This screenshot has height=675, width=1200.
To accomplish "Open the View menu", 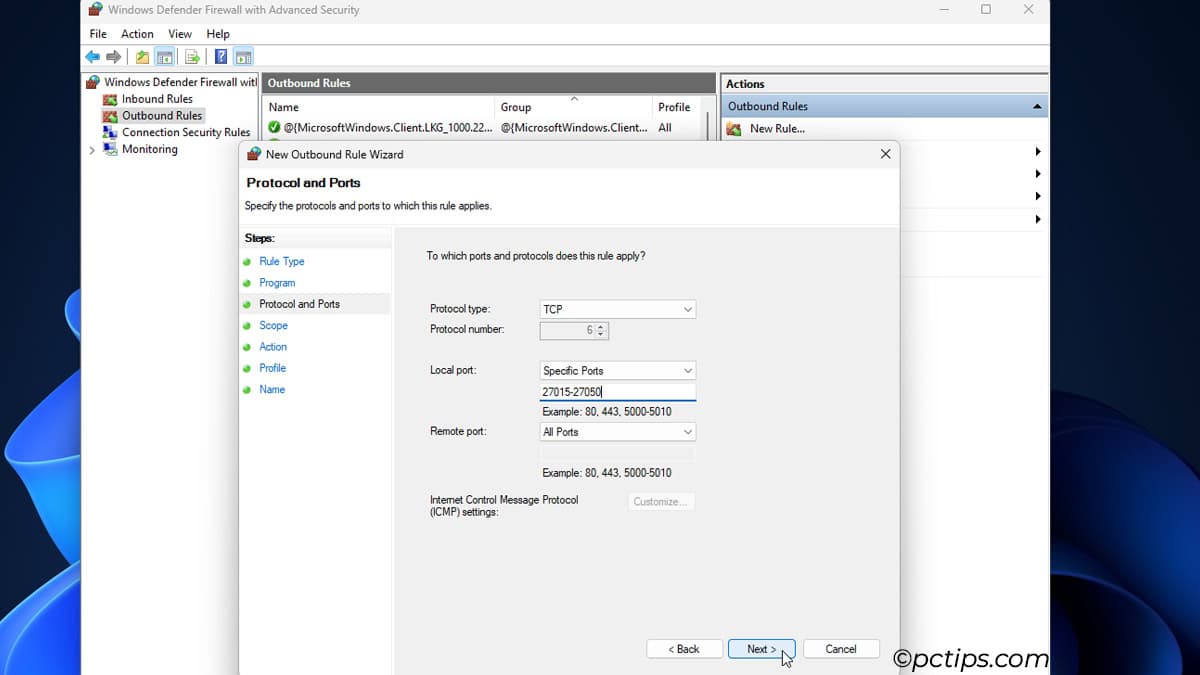I will coord(180,34).
